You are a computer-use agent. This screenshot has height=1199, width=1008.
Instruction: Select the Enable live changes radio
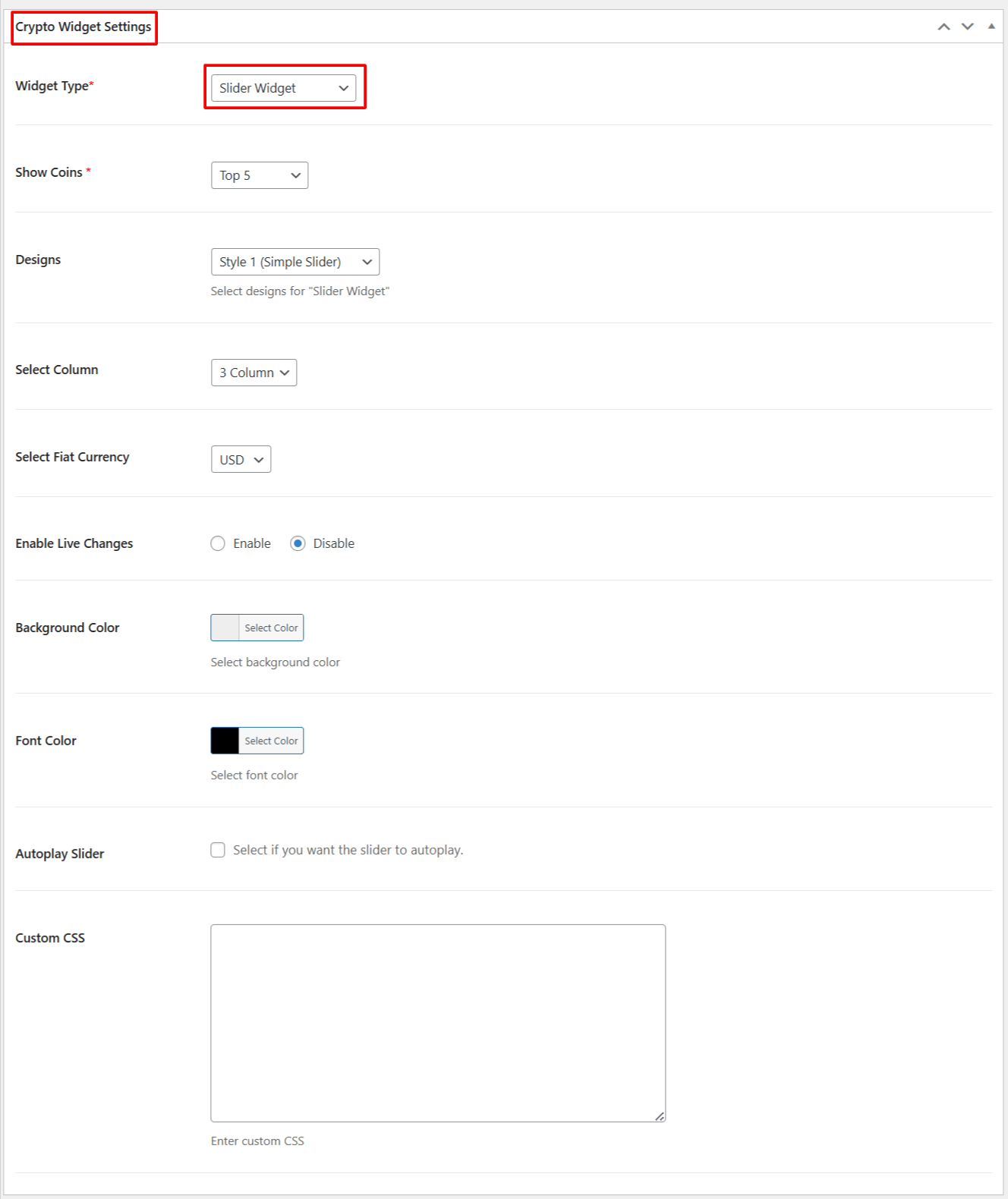tap(218, 543)
